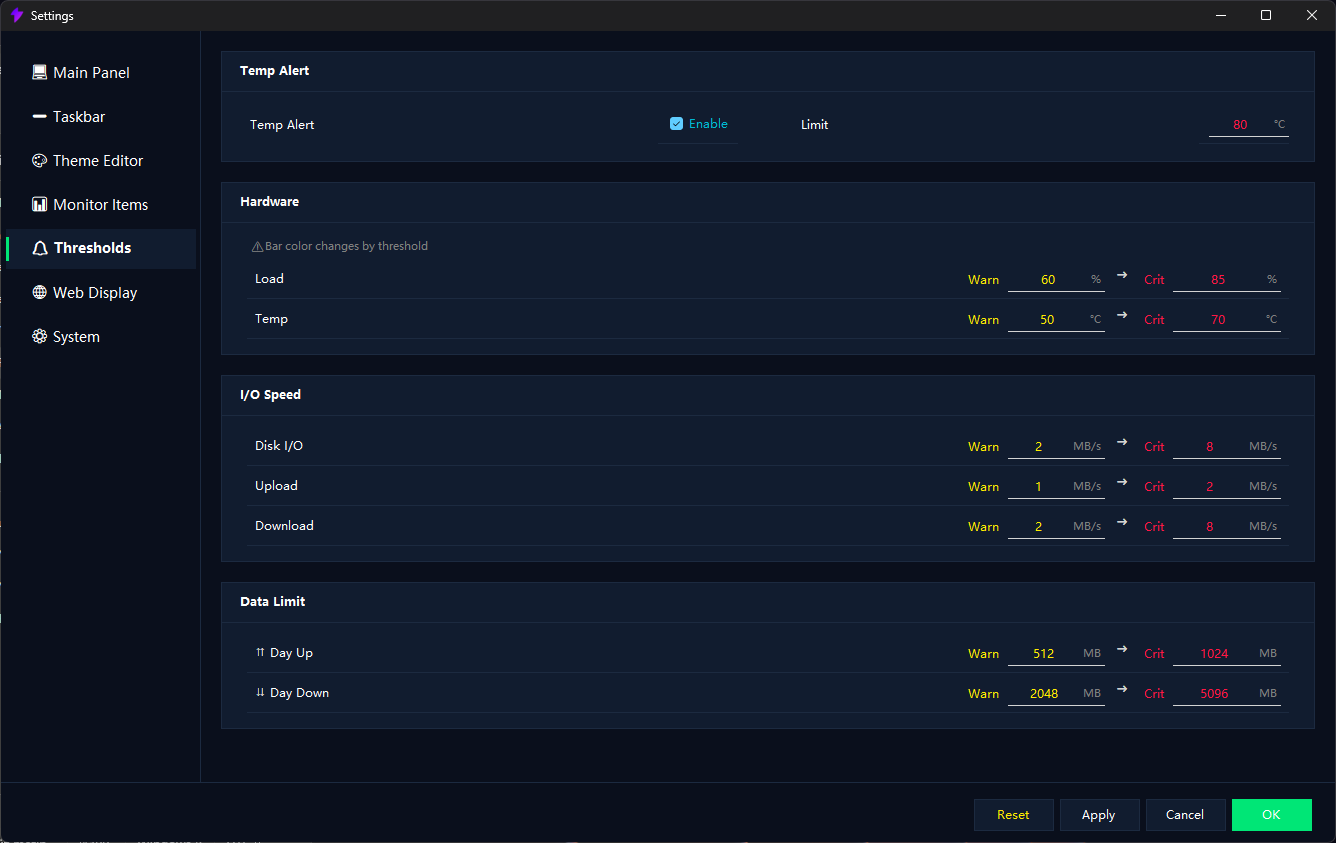Select the Taskbar icon in sidebar
Screen dimensions: 1336x843
40,116
